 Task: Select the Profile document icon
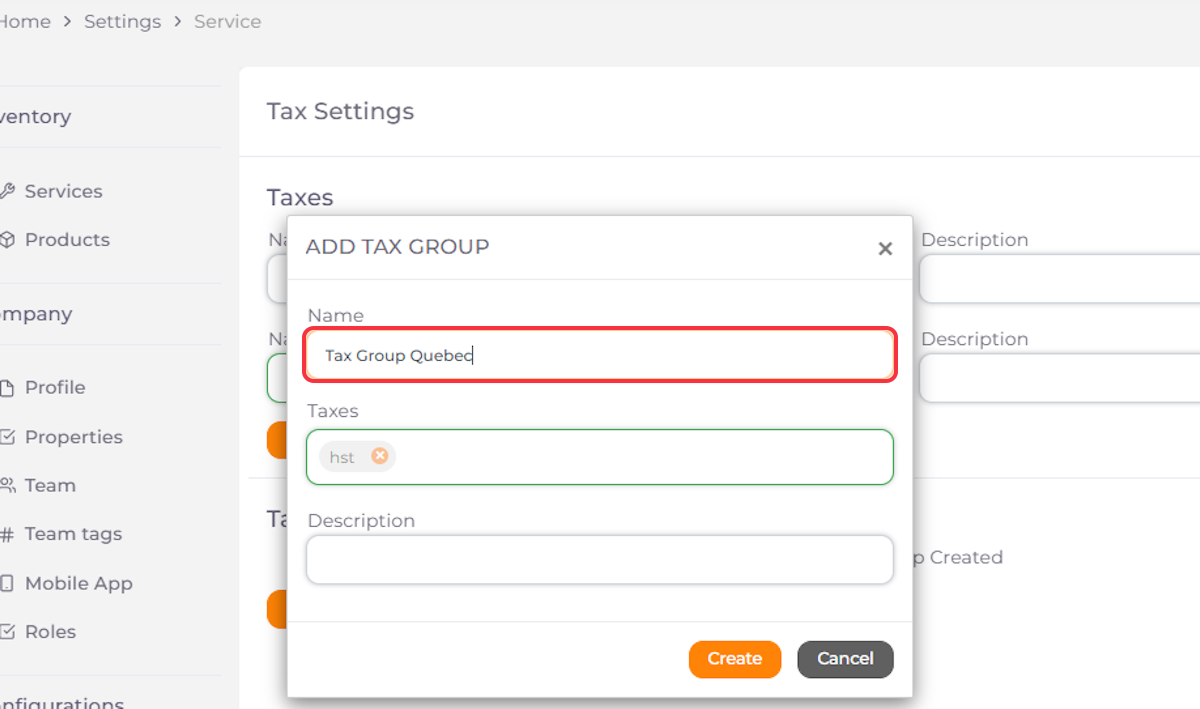(x=7, y=388)
